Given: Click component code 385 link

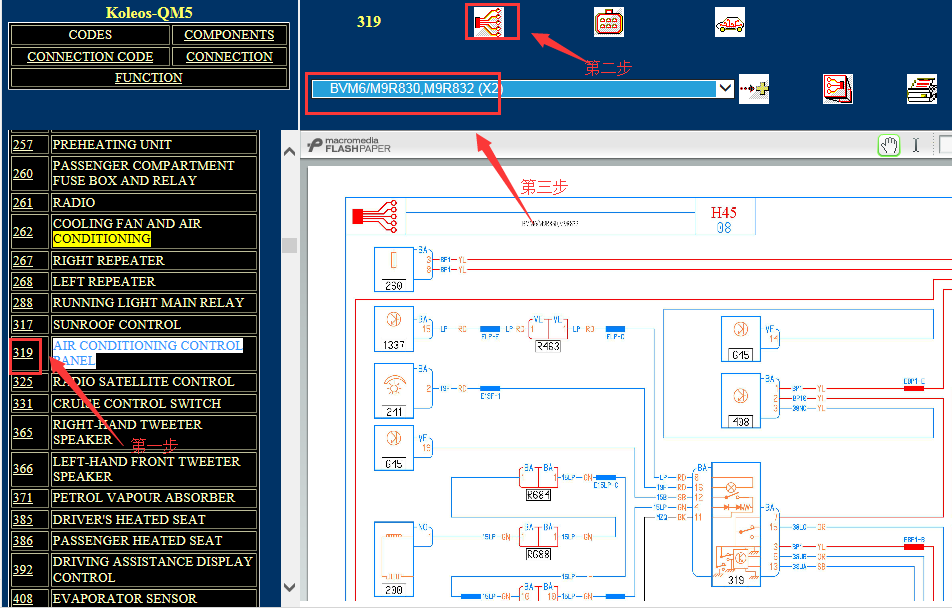Looking at the screenshot, I should coord(23,520).
